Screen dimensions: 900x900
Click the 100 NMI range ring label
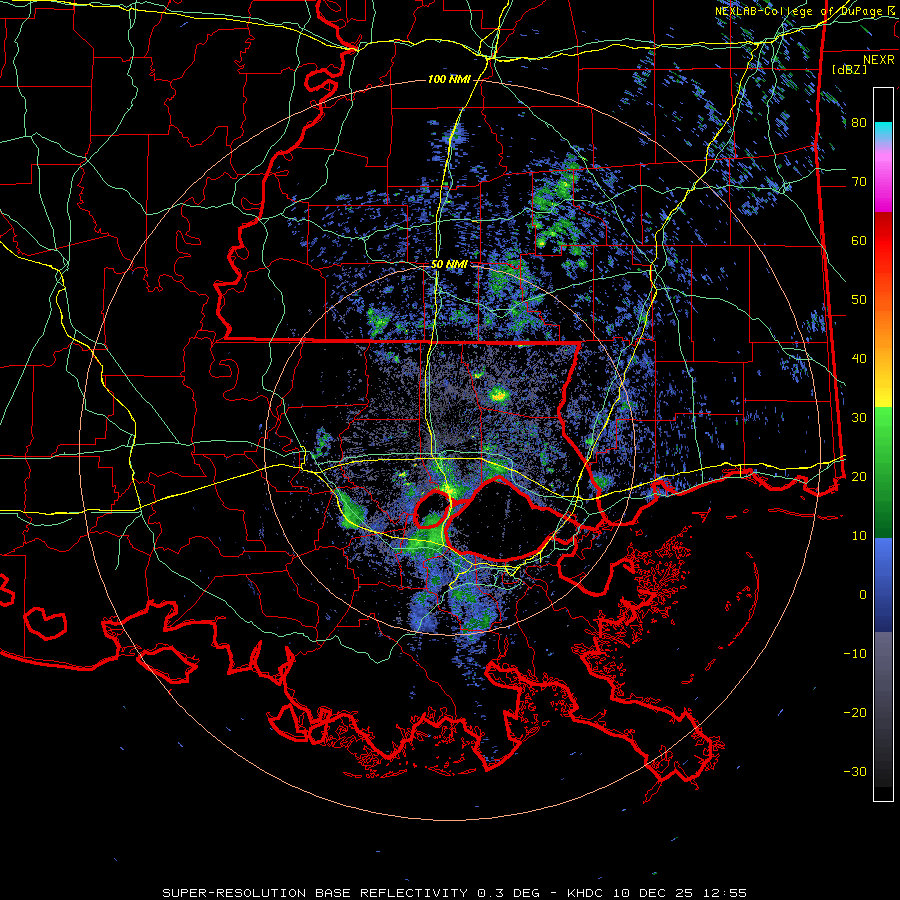pos(449,79)
